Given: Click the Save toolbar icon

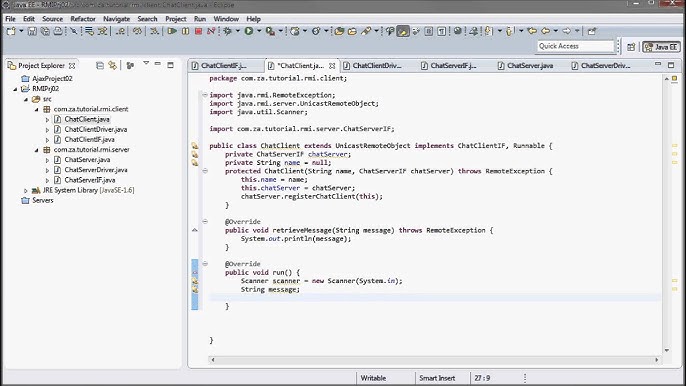Looking at the screenshot, I should (x=32, y=31).
